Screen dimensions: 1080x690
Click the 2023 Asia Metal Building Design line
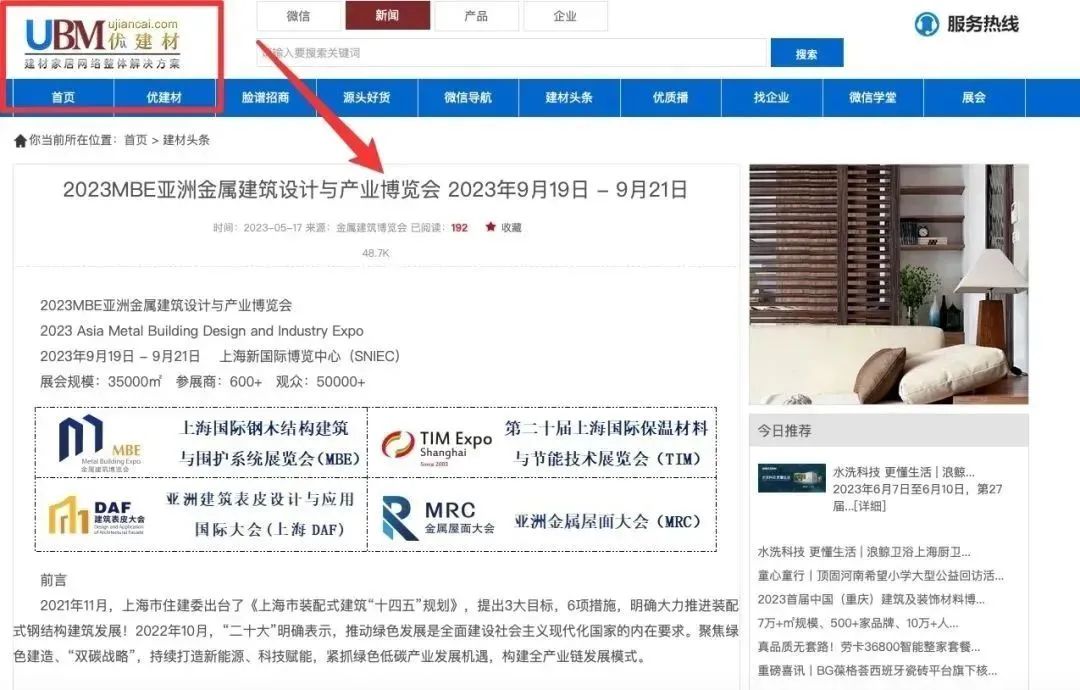point(202,331)
